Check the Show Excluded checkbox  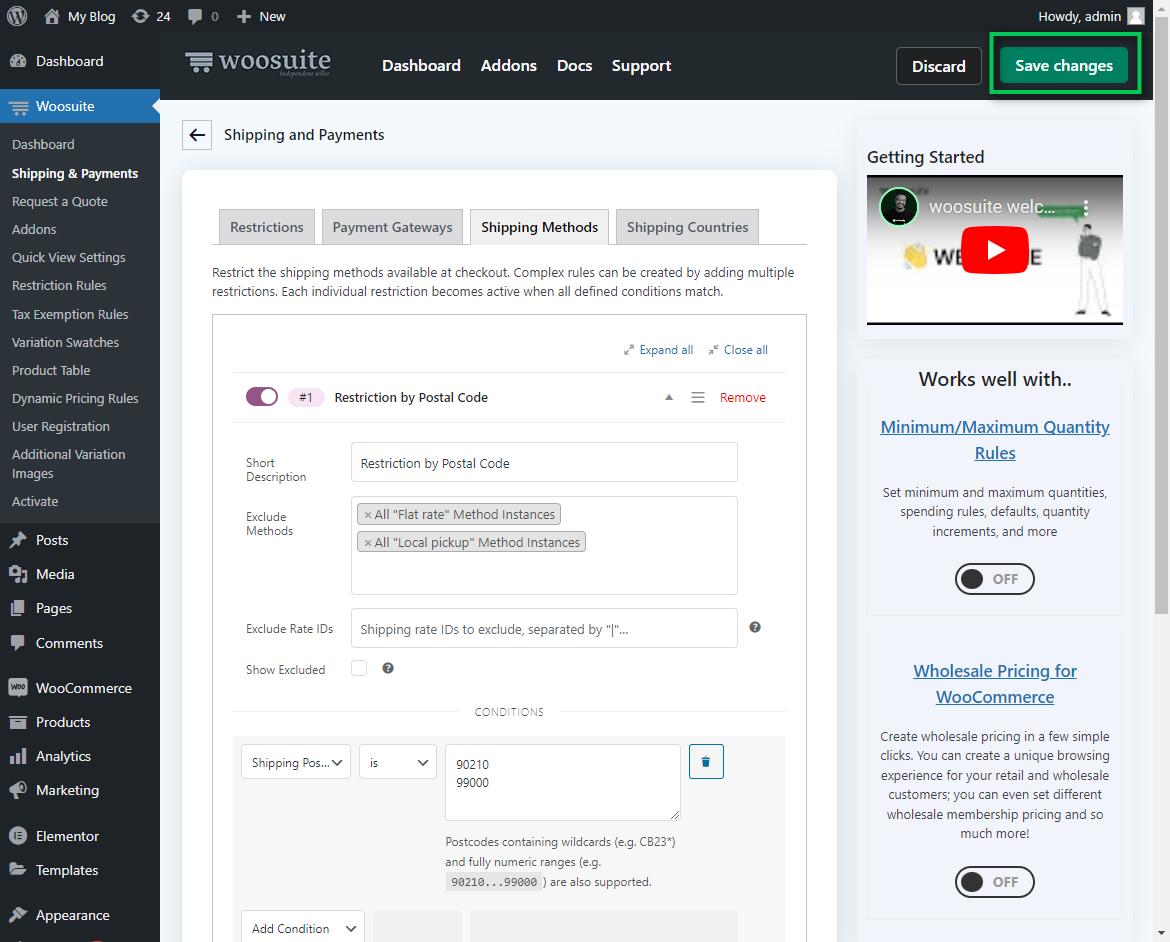[x=359, y=668]
